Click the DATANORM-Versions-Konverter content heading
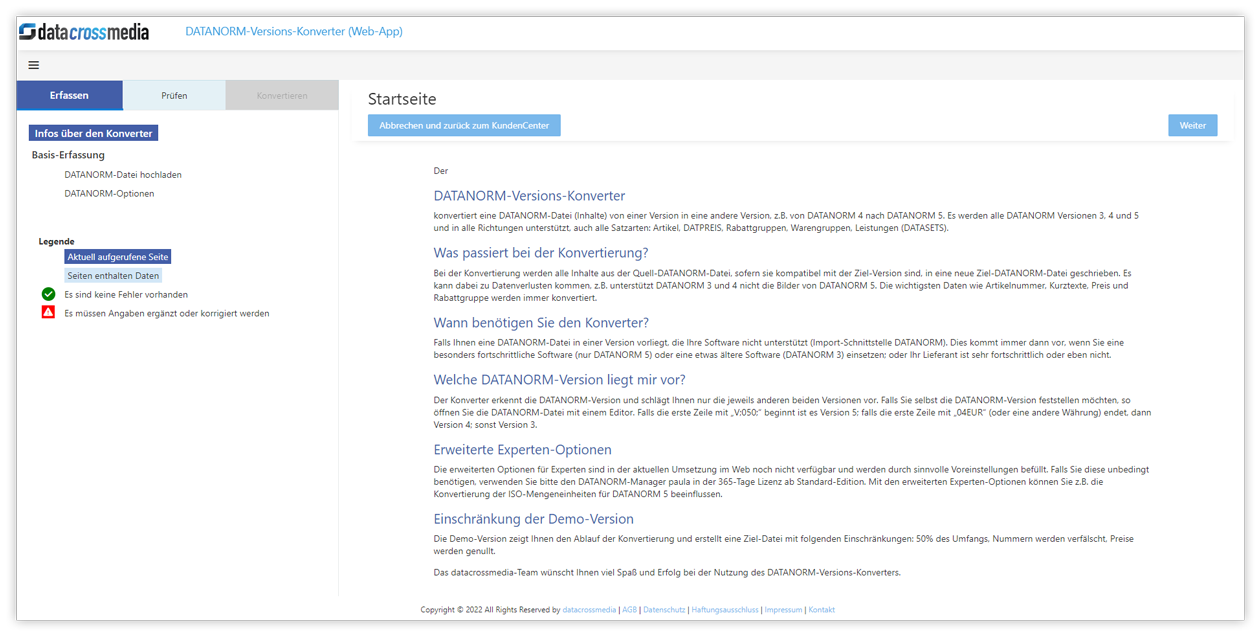This screenshot has width=1260, height=636. click(529, 196)
